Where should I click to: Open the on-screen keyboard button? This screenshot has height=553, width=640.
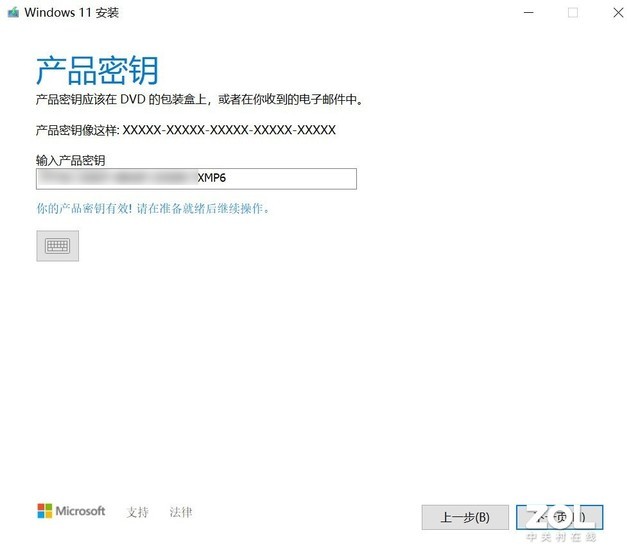tap(58, 246)
